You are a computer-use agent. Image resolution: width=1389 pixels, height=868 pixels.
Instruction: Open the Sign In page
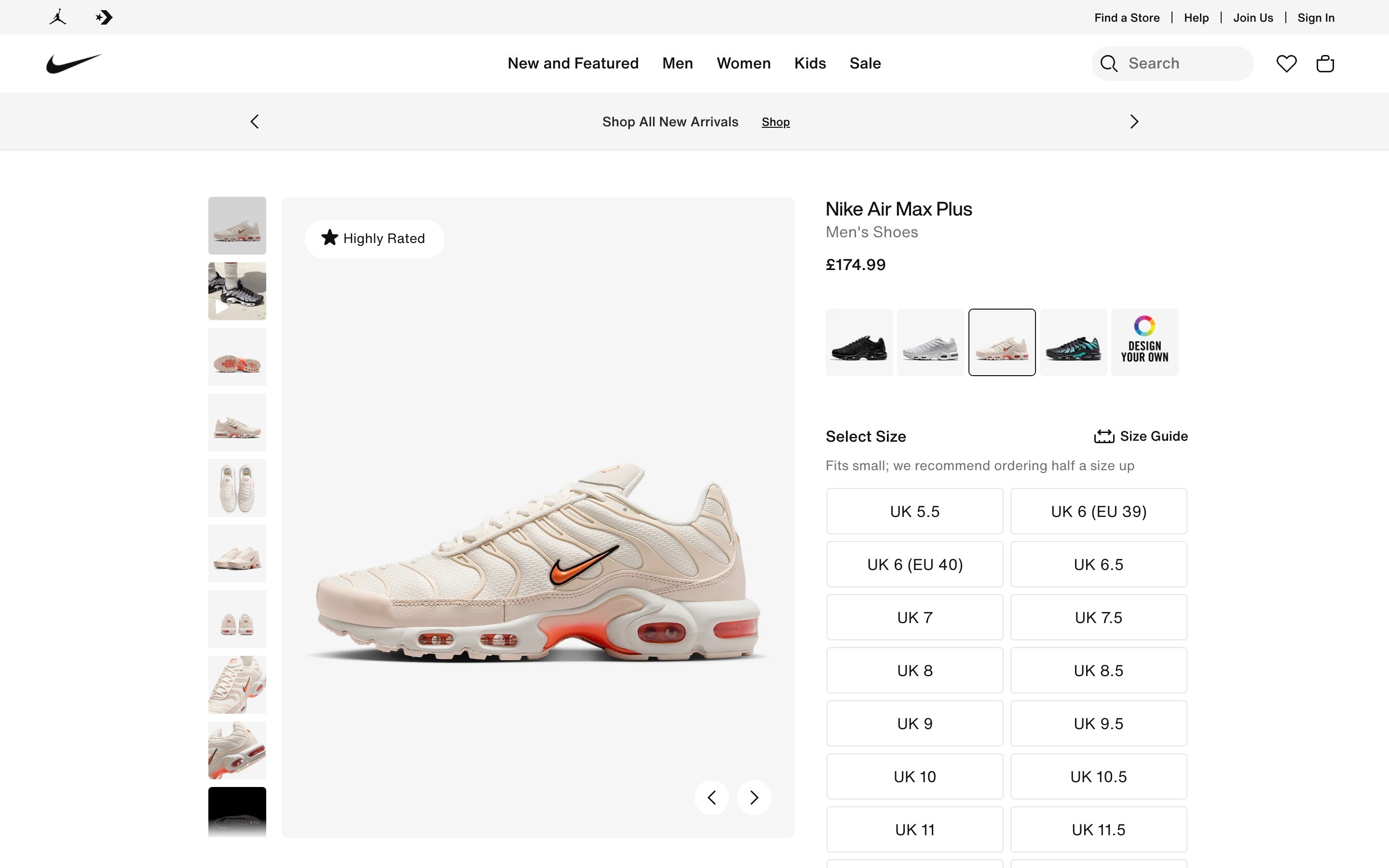coord(1316,17)
